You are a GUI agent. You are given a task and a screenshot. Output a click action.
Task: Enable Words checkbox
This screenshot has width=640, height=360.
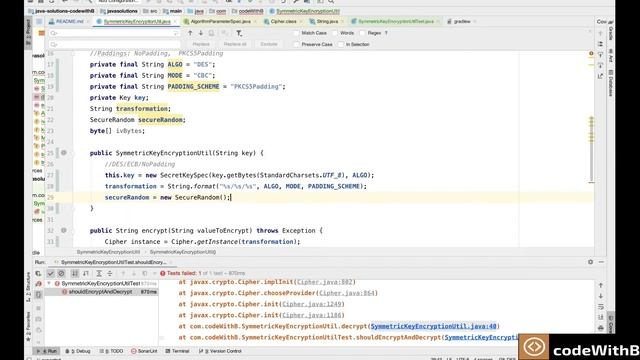pos(335,33)
